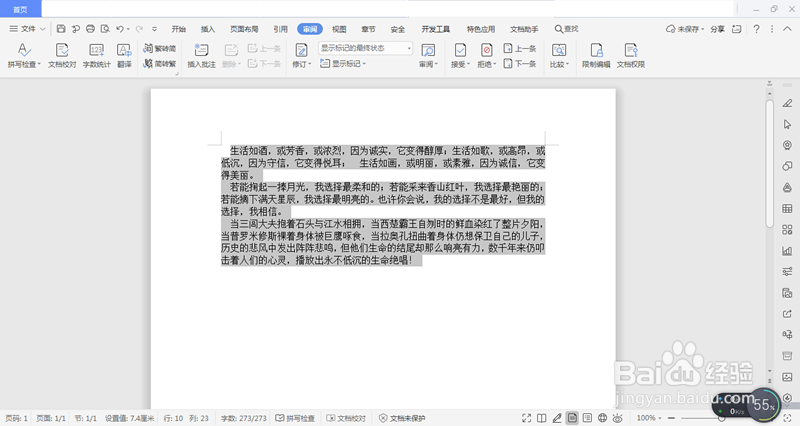Click 限制编辑 restrict editing
This screenshot has height=426, width=800.
pos(596,55)
